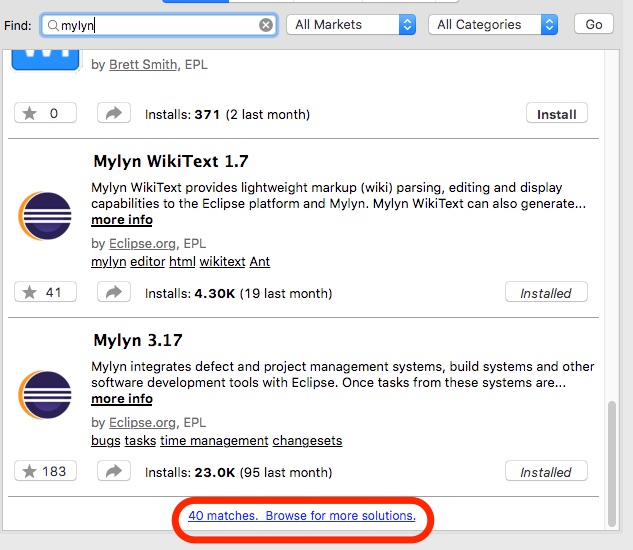Select the html tag
This screenshot has height=550, width=633.
point(182,262)
